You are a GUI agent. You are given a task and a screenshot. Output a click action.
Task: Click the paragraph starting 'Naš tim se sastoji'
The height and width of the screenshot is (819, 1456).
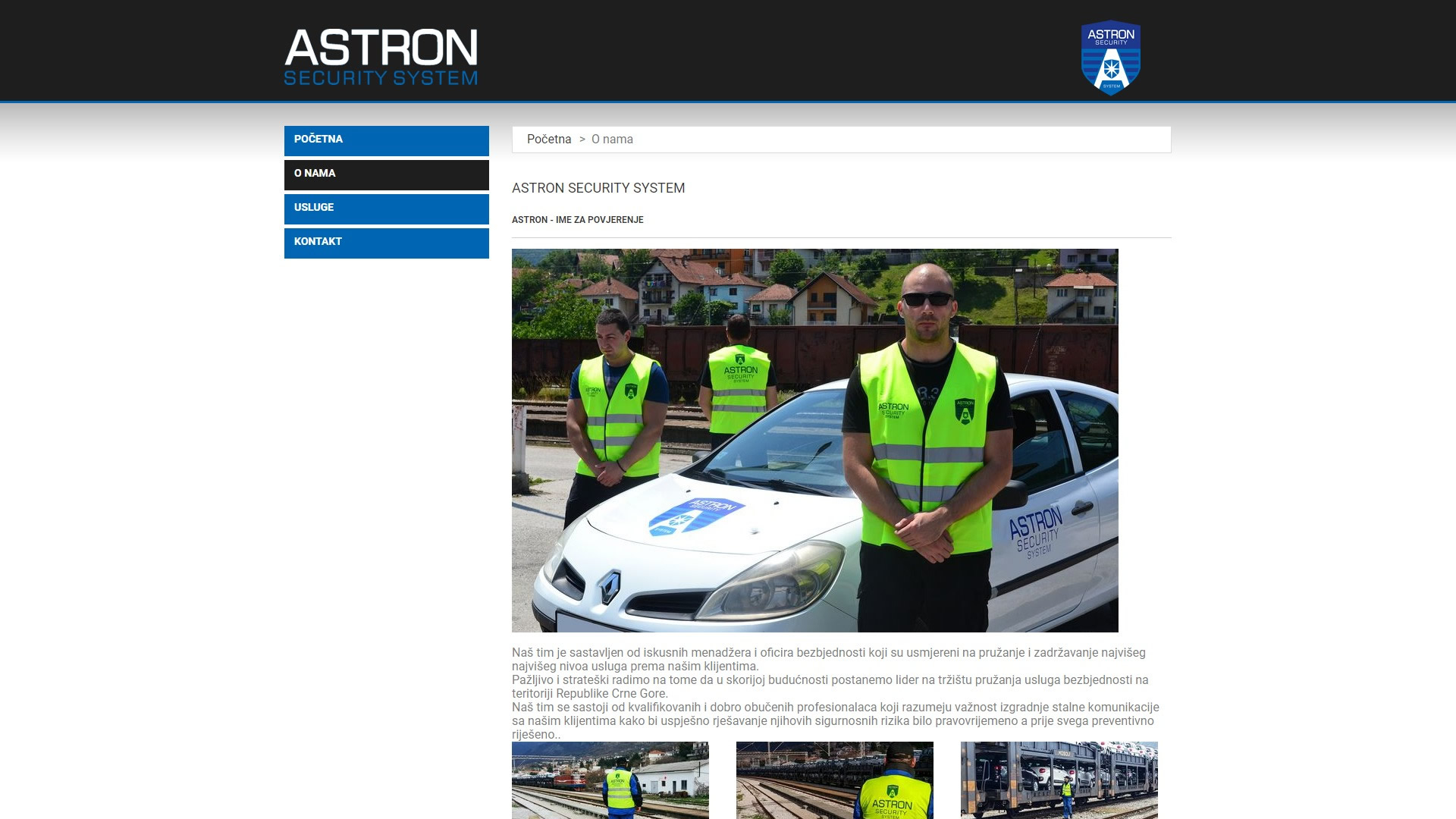point(836,721)
